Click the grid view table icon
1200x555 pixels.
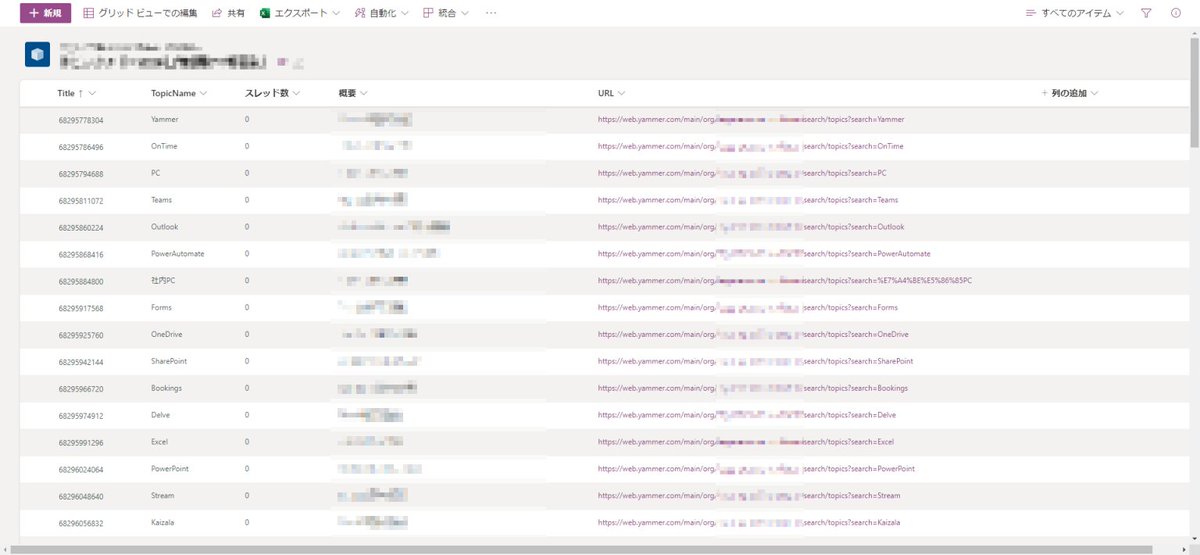coord(89,13)
